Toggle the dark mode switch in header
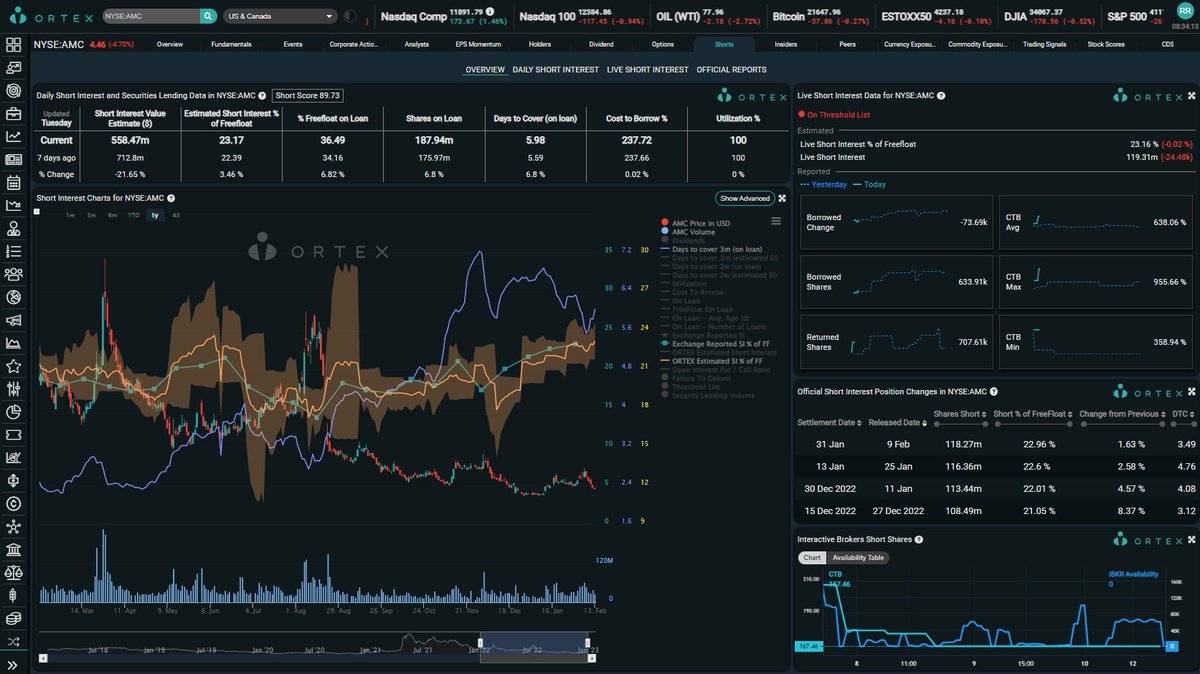 coord(349,16)
